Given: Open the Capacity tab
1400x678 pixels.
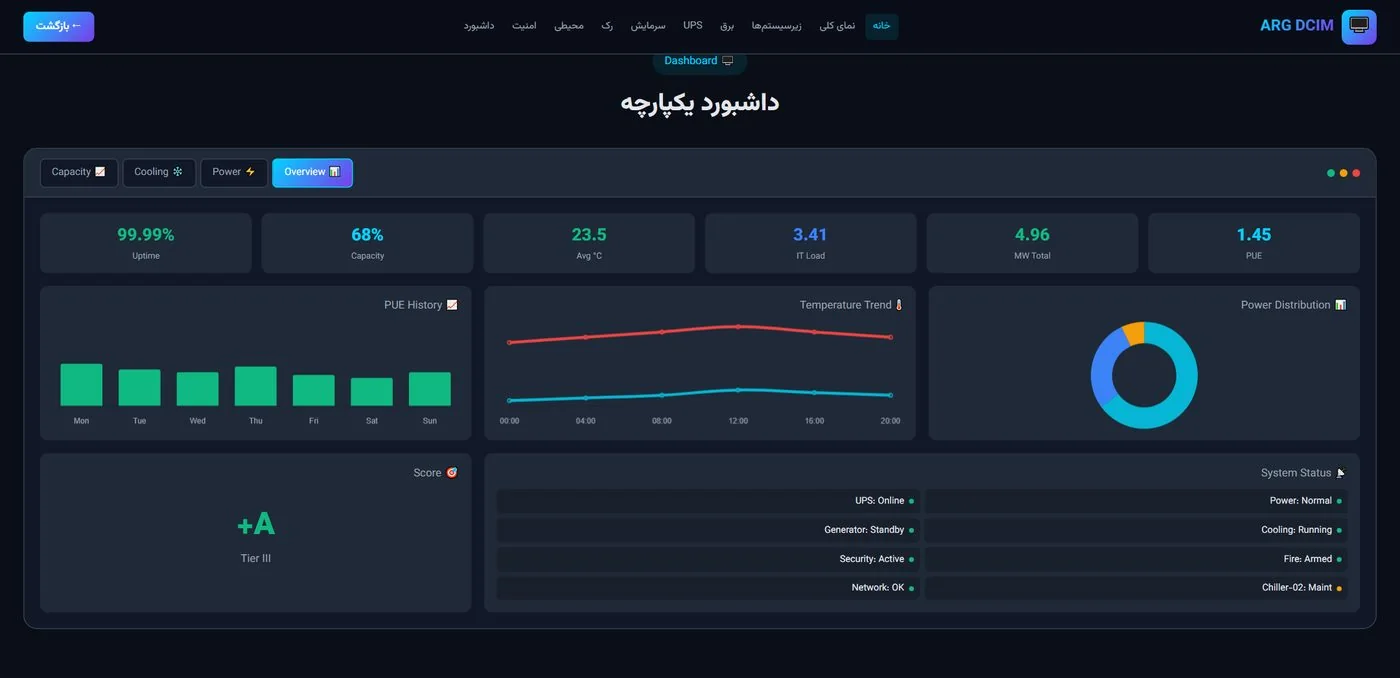Looking at the screenshot, I should click(x=79, y=172).
